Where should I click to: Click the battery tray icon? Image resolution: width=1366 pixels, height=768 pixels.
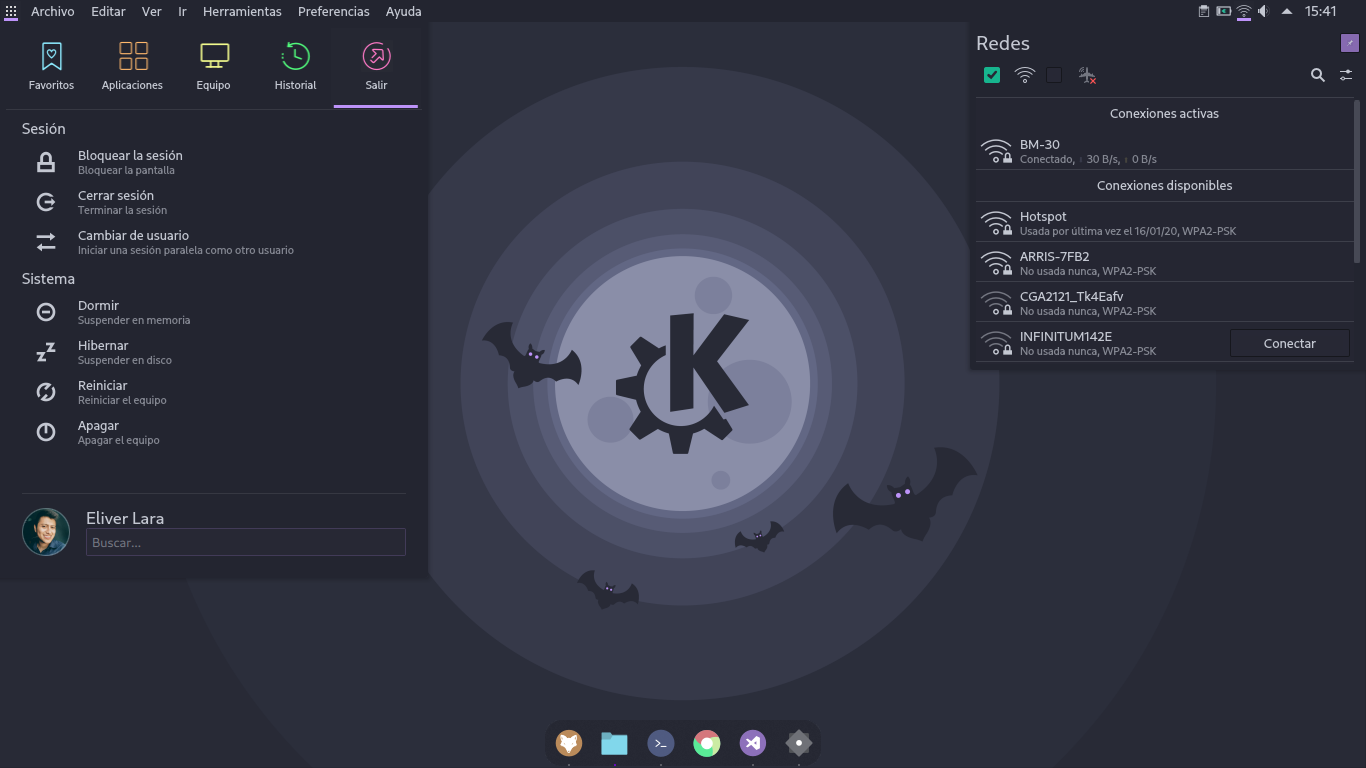click(1224, 11)
